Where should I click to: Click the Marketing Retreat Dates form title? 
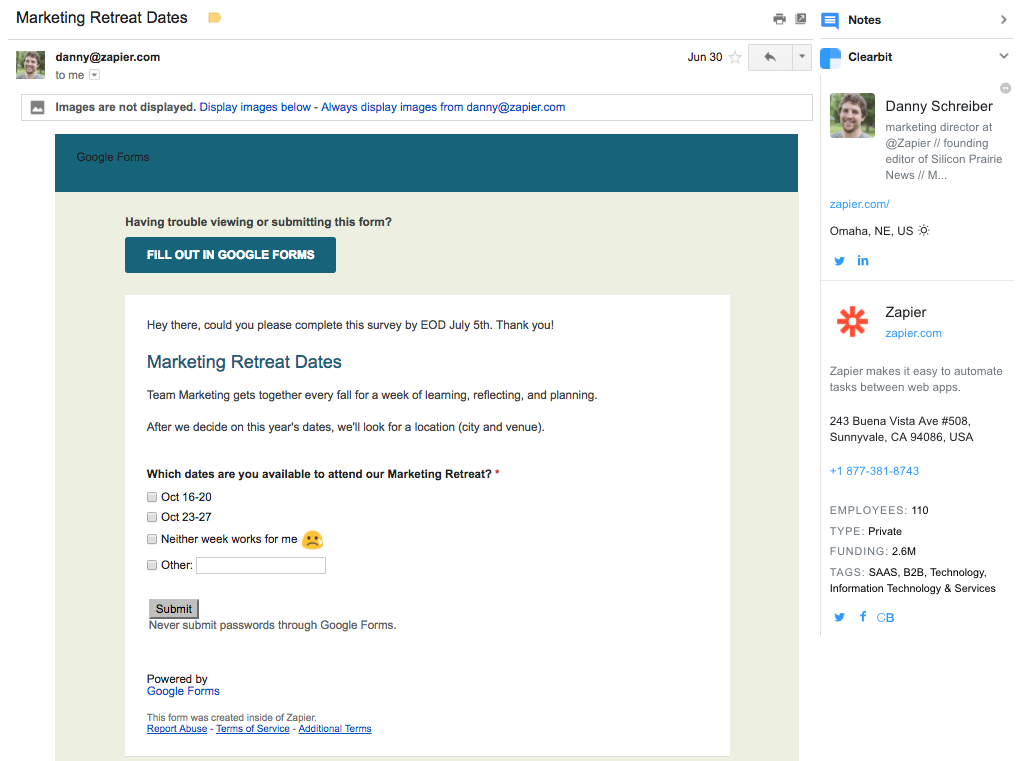(244, 362)
